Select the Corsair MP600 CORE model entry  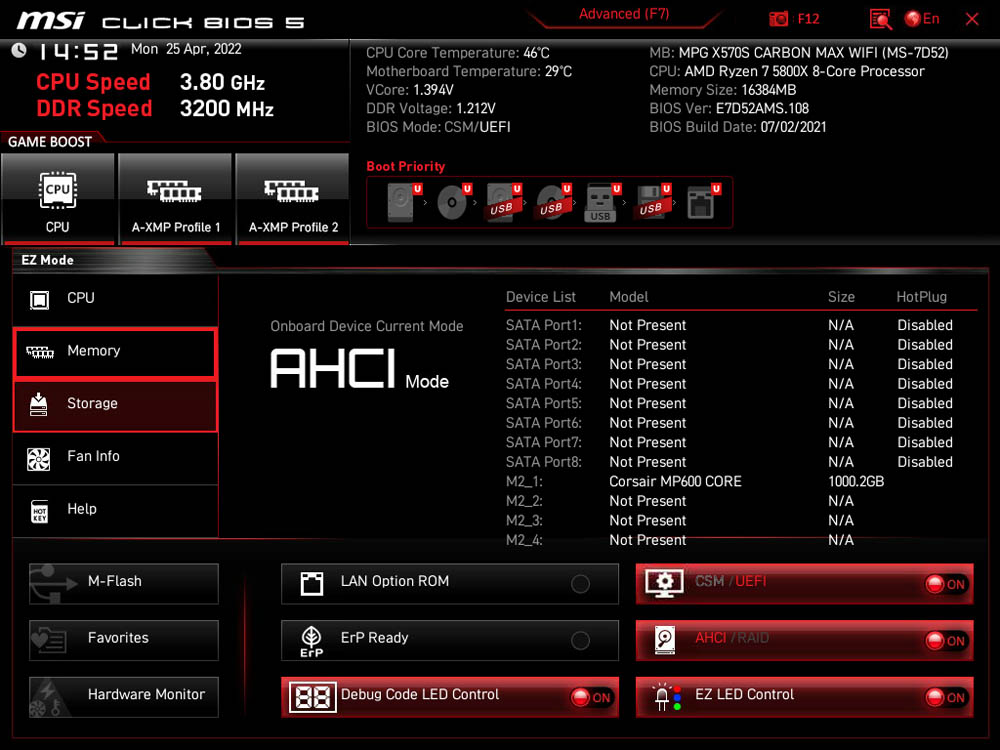tap(675, 482)
